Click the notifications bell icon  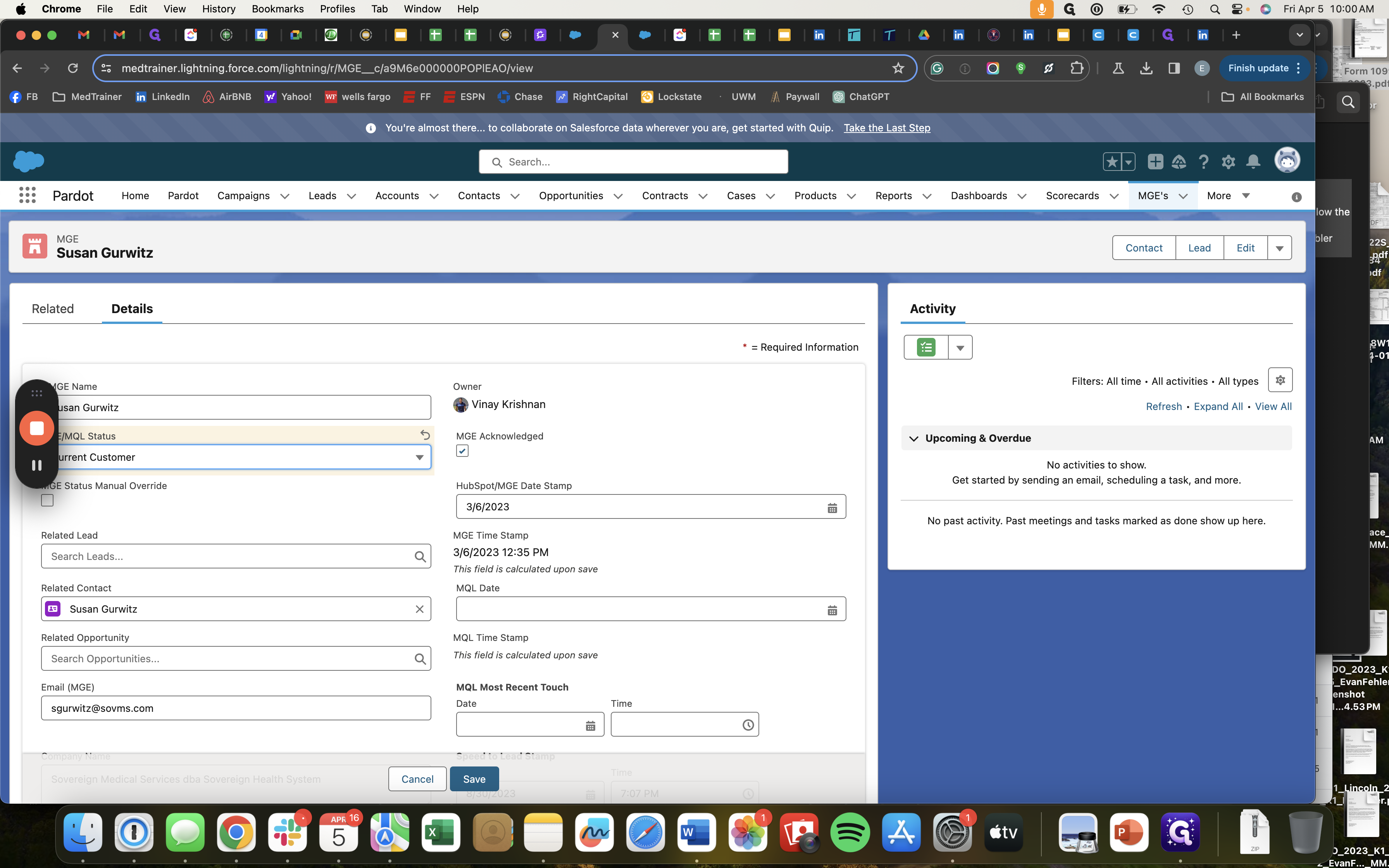coord(1253,162)
